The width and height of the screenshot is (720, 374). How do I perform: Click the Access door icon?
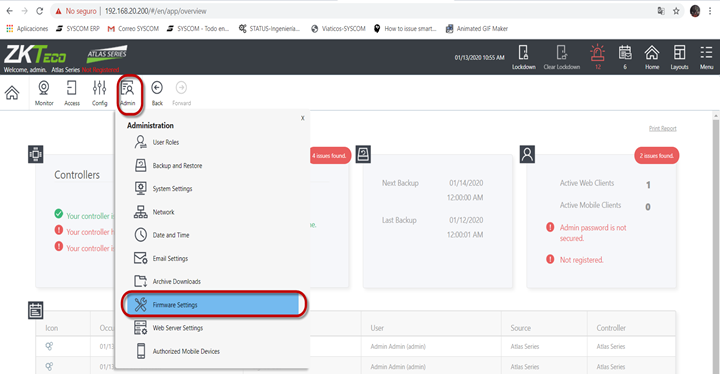pos(72,87)
